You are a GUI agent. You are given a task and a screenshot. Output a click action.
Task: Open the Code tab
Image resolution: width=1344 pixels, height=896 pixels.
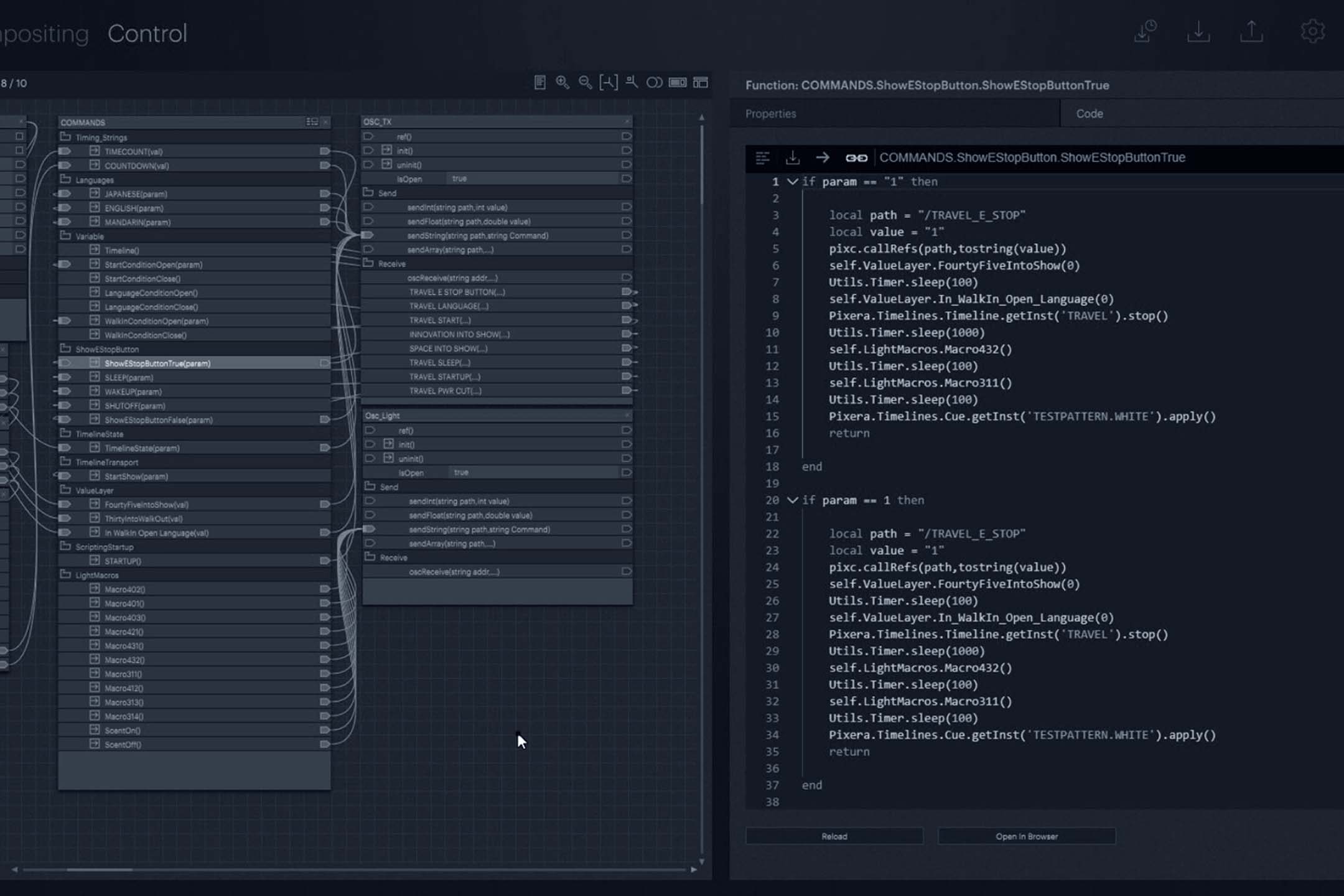(1090, 114)
